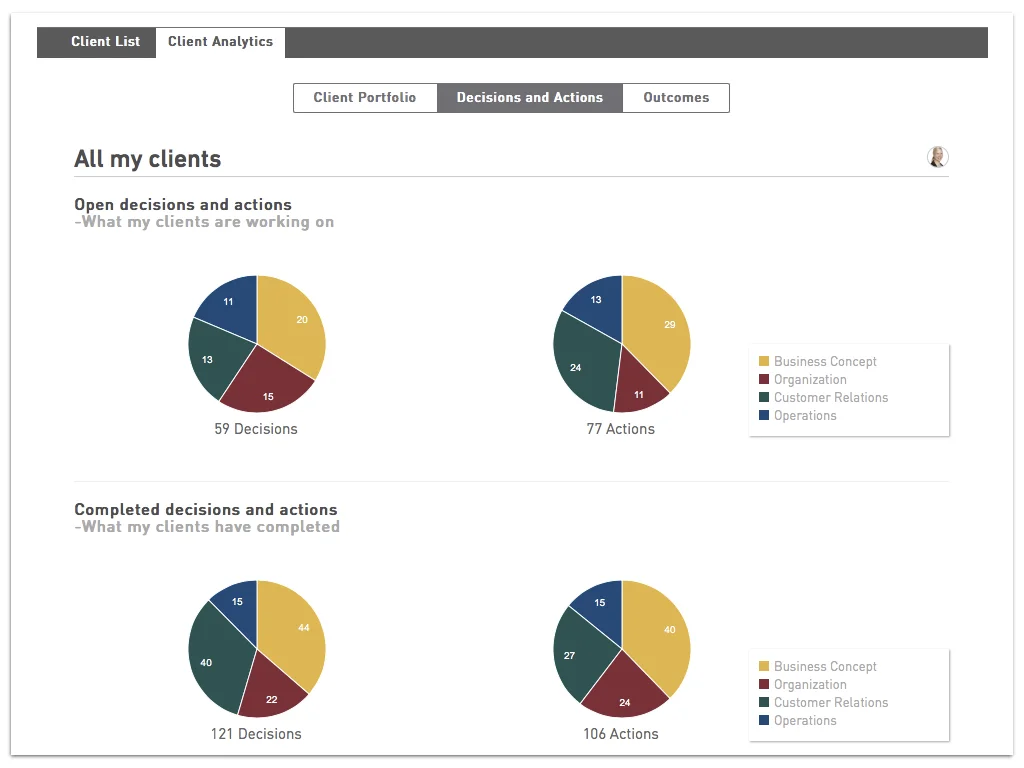Click the blue Operations legend swatch
The height and width of the screenshot is (768, 1024).
click(764, 415)
